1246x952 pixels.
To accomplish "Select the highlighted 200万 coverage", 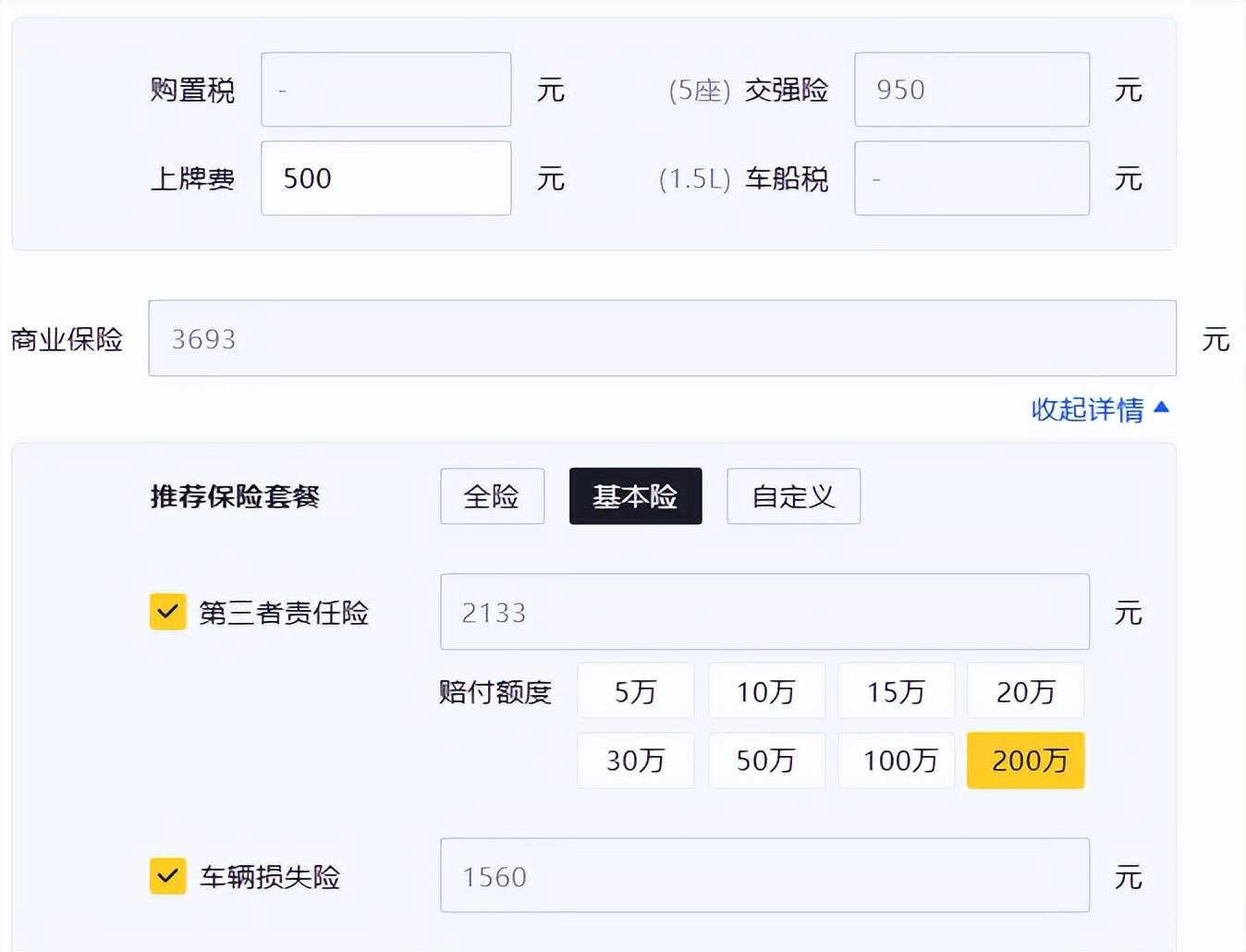I will point(1025,761).
